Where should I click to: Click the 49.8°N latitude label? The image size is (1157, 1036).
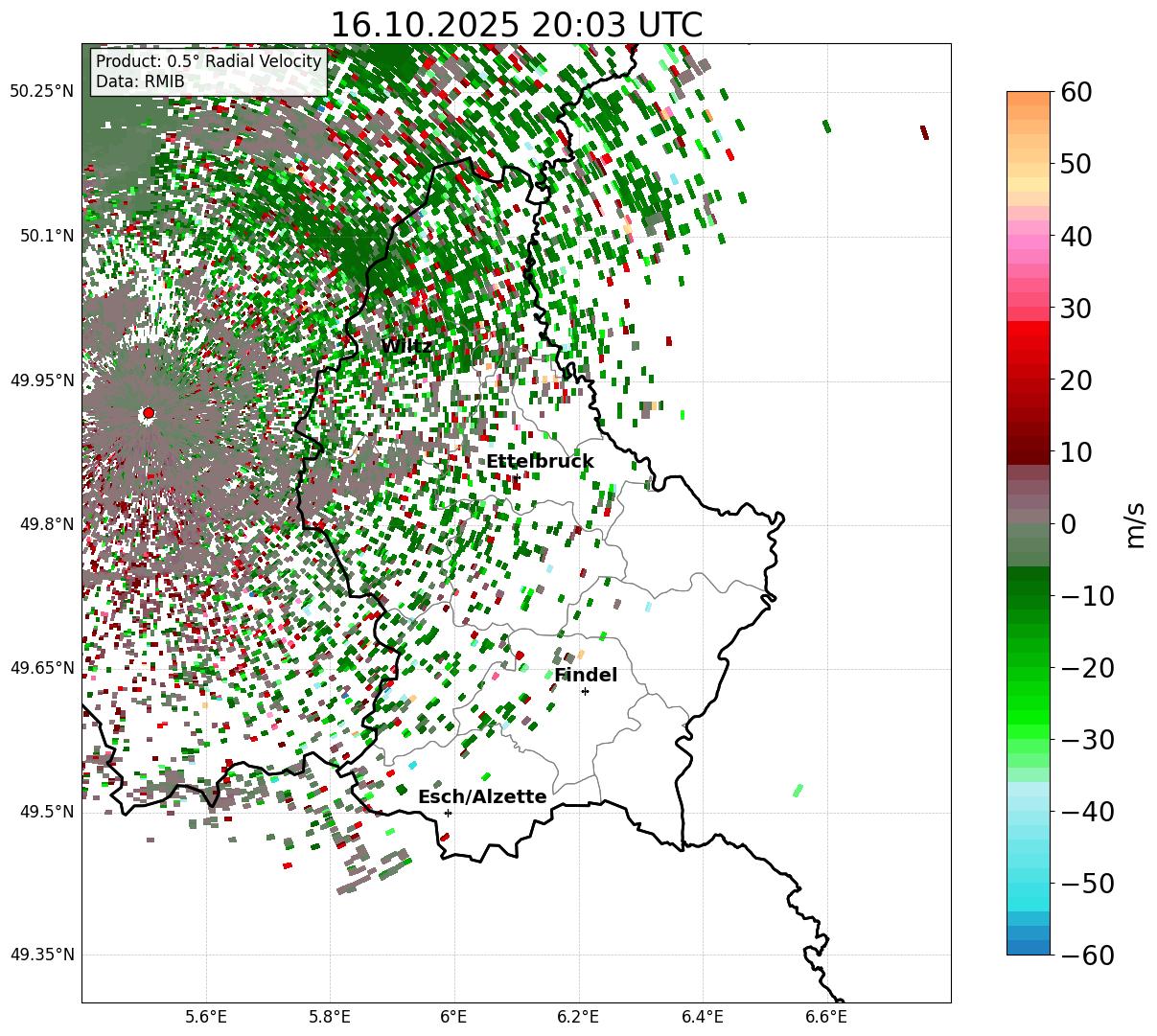coord(46,524)
